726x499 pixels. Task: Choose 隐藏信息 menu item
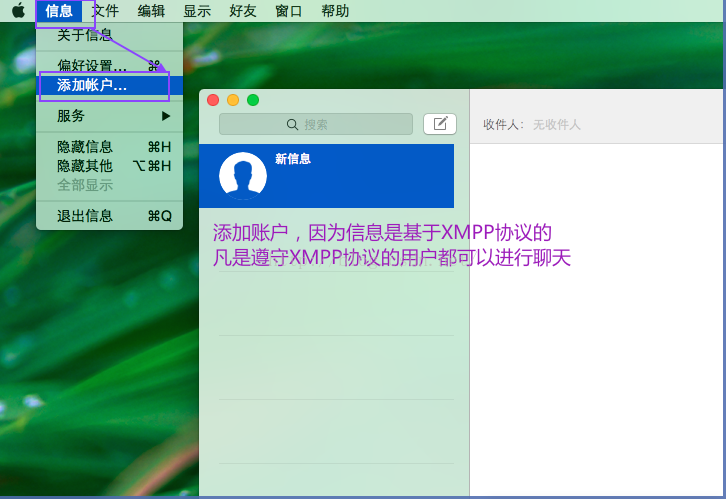tap(110, 147)
